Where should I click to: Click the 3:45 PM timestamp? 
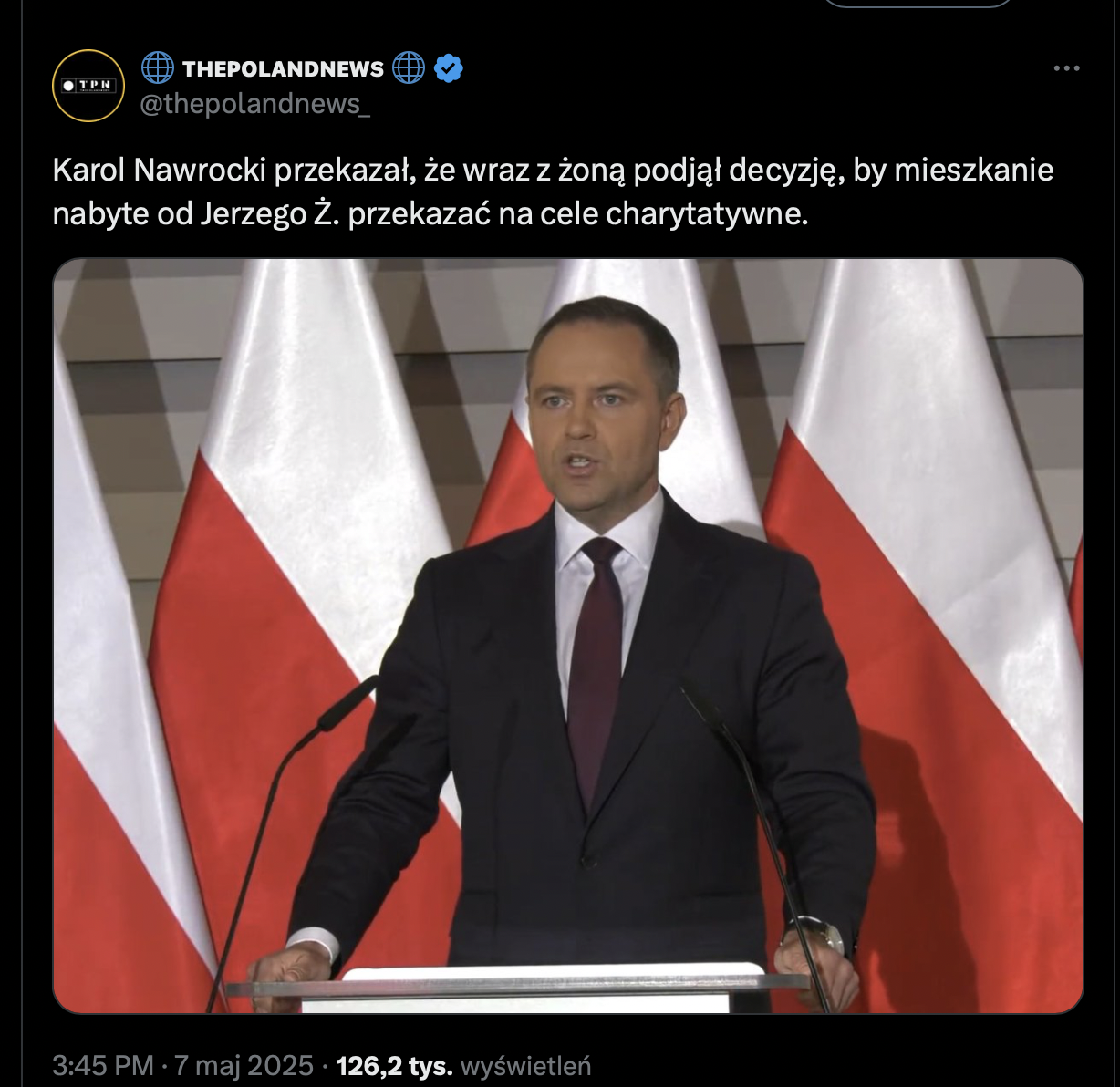click(102, 1065)
